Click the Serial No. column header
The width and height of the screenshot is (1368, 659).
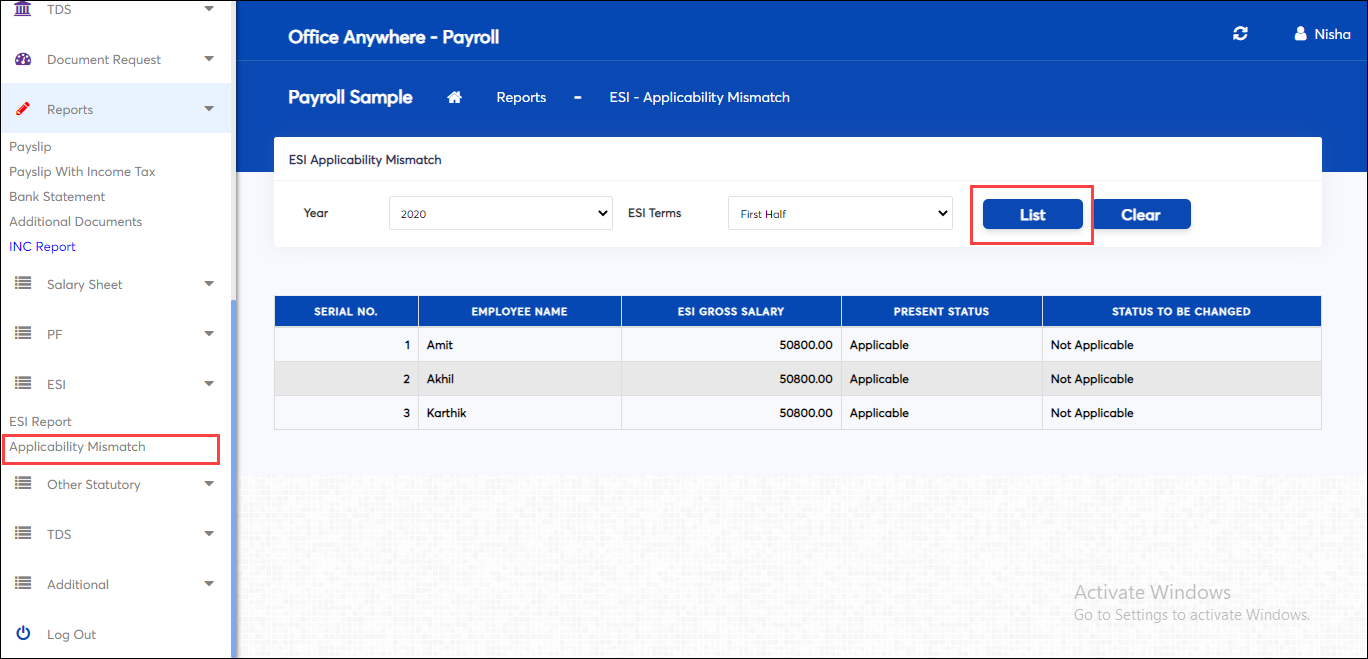pyautogui.click(x=346, y=311)
